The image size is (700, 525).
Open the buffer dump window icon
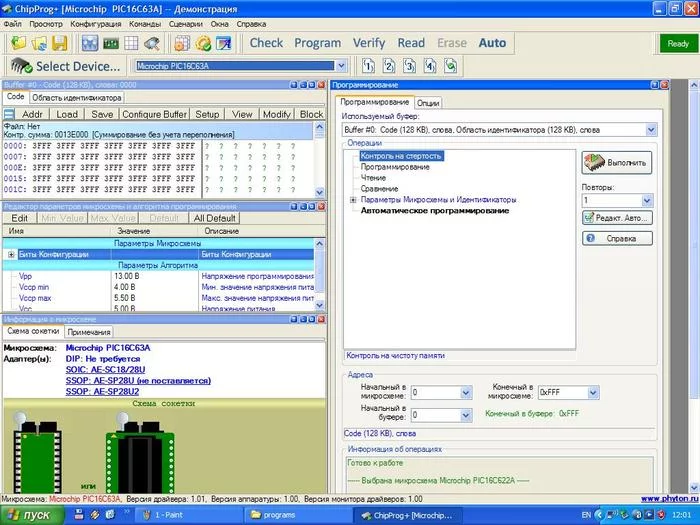point(90,43)
